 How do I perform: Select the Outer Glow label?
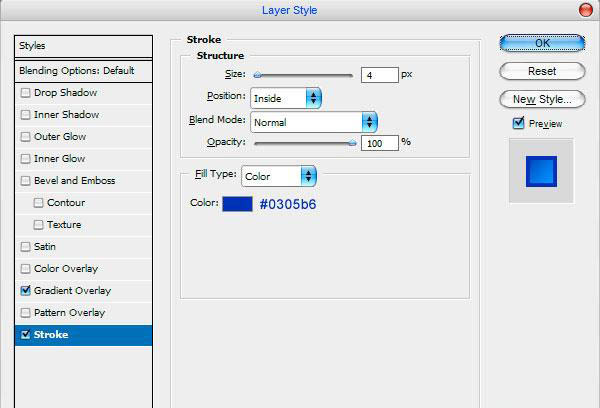click(60, 137)
